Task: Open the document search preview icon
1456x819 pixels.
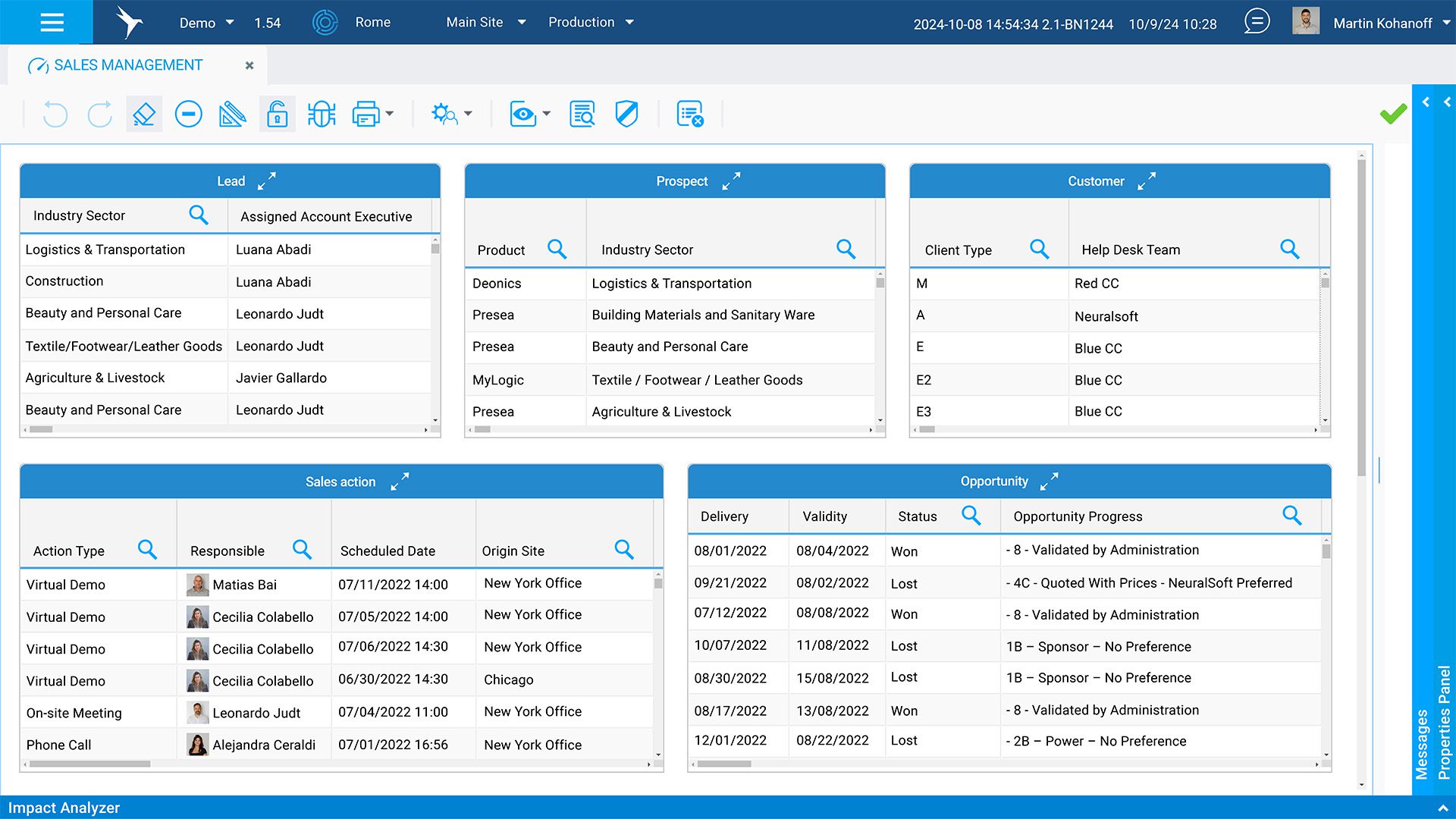Action: pos(582,115)
